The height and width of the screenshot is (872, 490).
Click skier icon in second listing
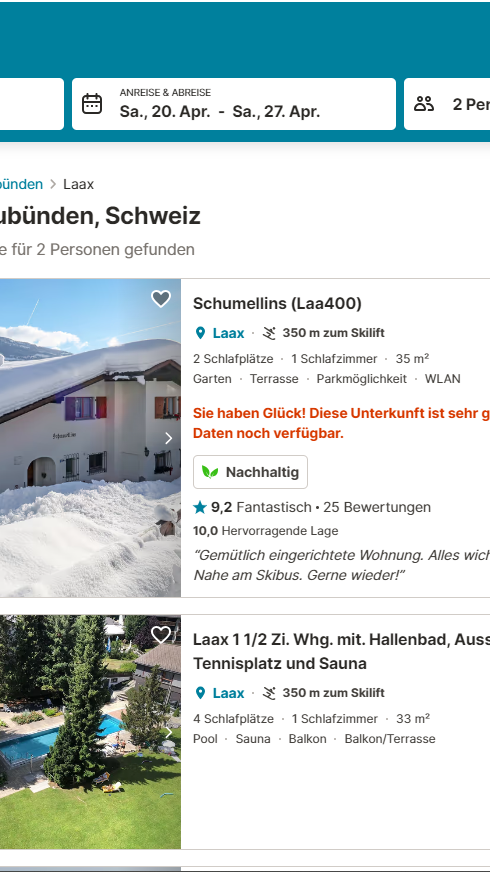point(269,693)
